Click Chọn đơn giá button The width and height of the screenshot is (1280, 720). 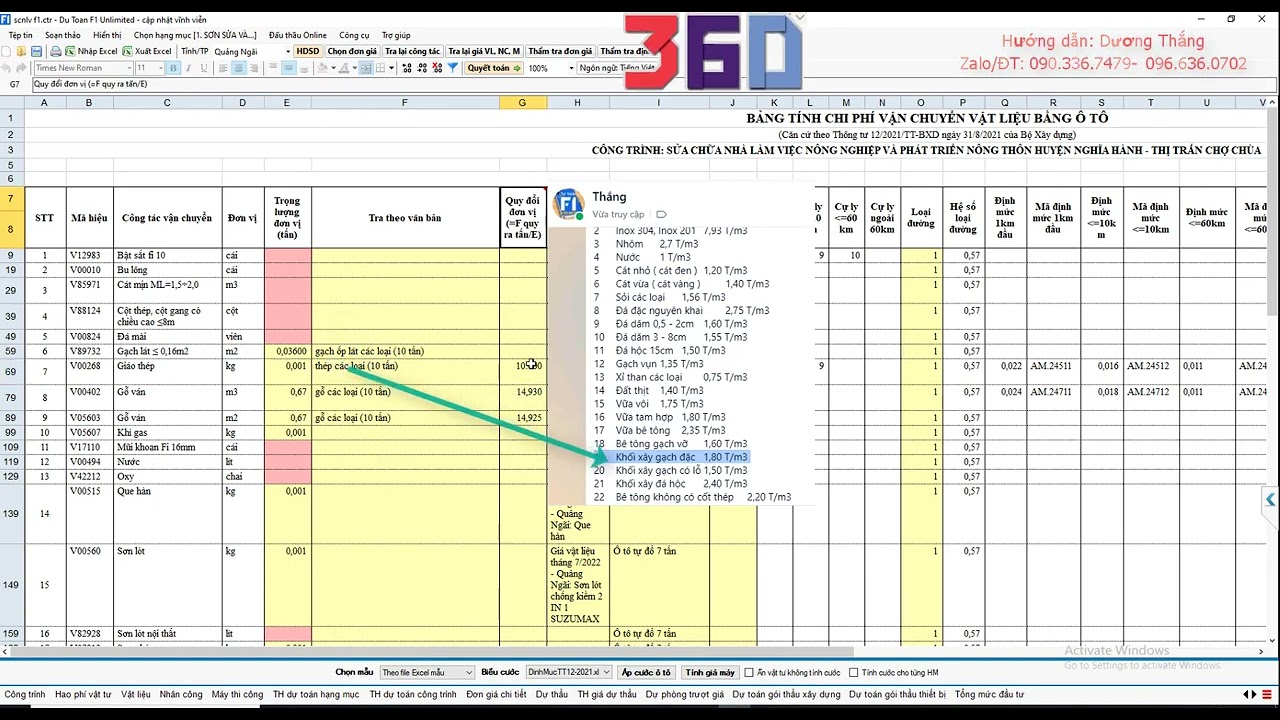(353, 51)
